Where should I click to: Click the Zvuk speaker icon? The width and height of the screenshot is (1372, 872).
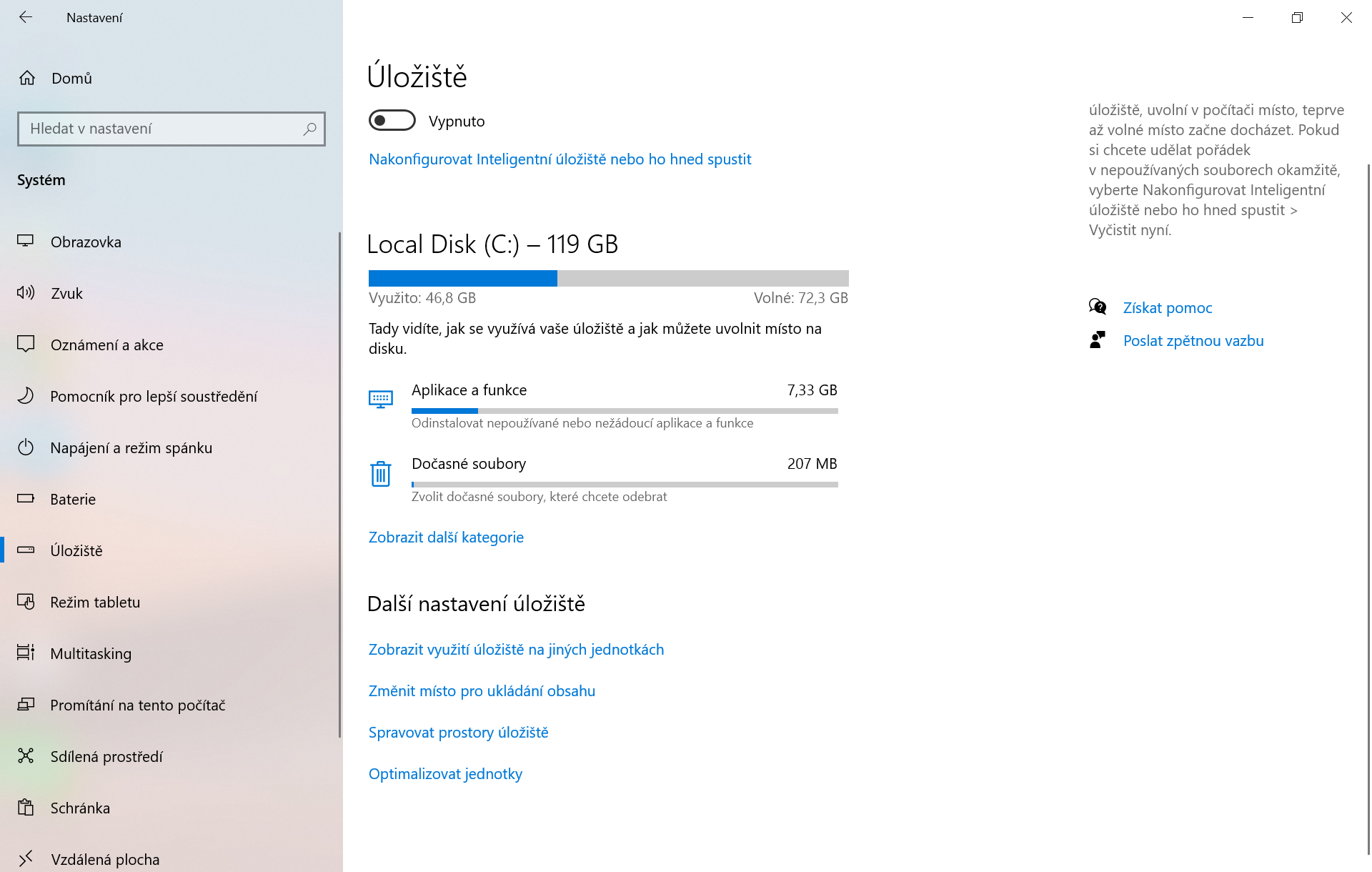pos(26,293)
